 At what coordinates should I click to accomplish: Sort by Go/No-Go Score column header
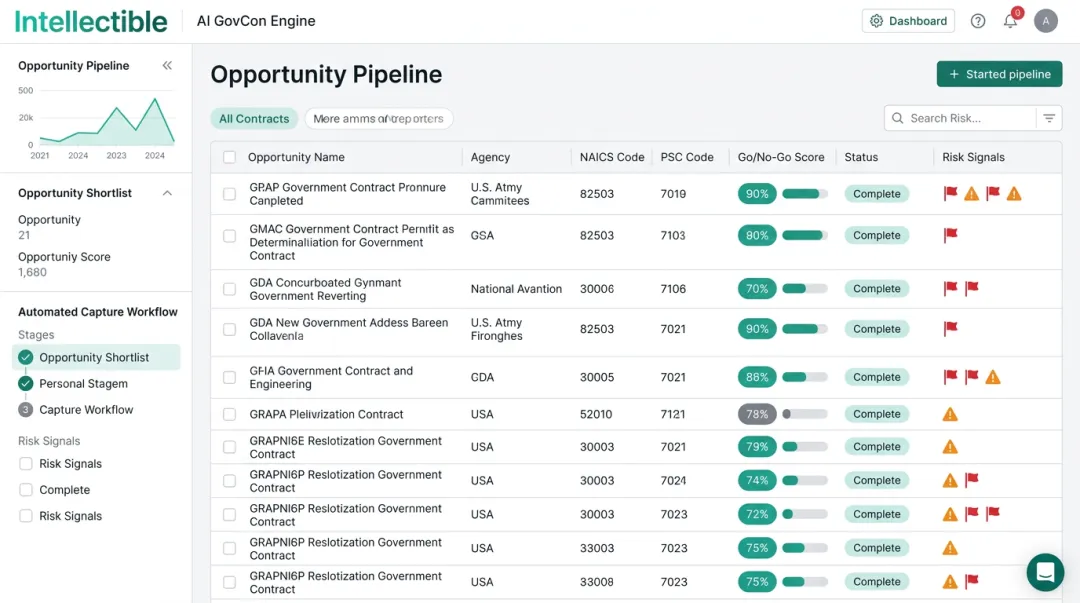[780, 157]
